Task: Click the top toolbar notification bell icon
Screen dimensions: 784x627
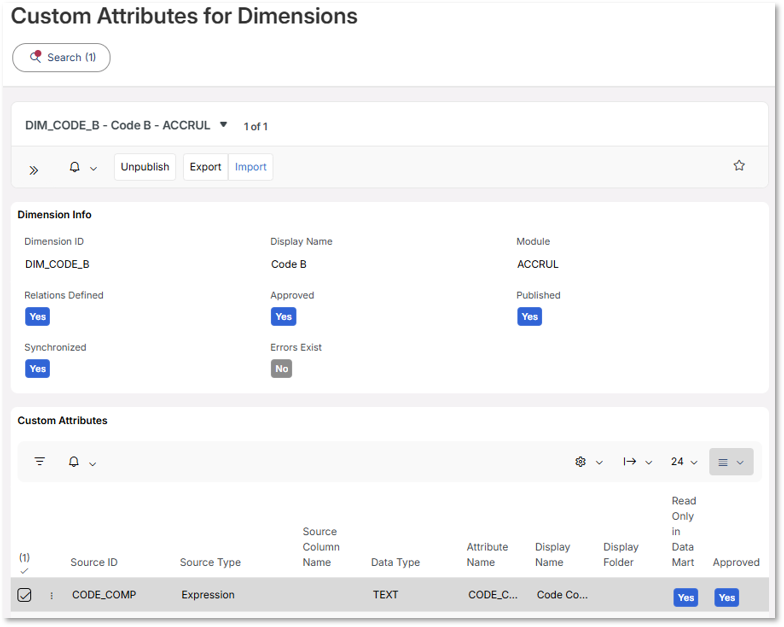Action: pyautogui.click(x=74, y=167)
